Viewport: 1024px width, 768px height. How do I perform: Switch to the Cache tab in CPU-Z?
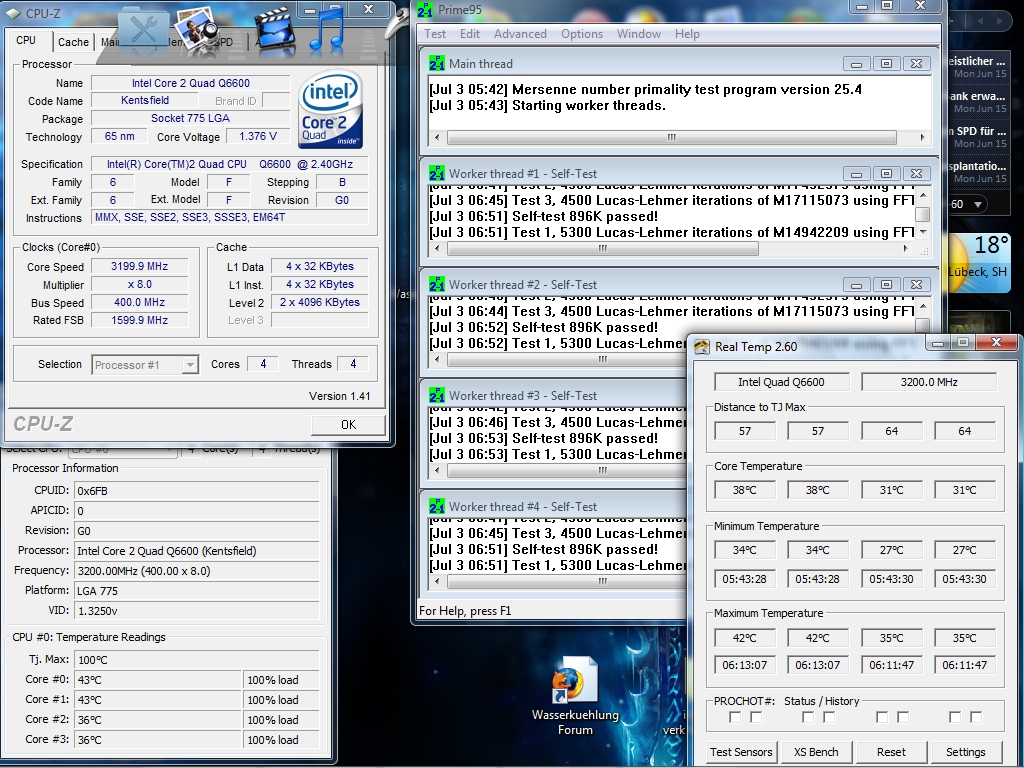pyautogui.click(x=73, y=42)
